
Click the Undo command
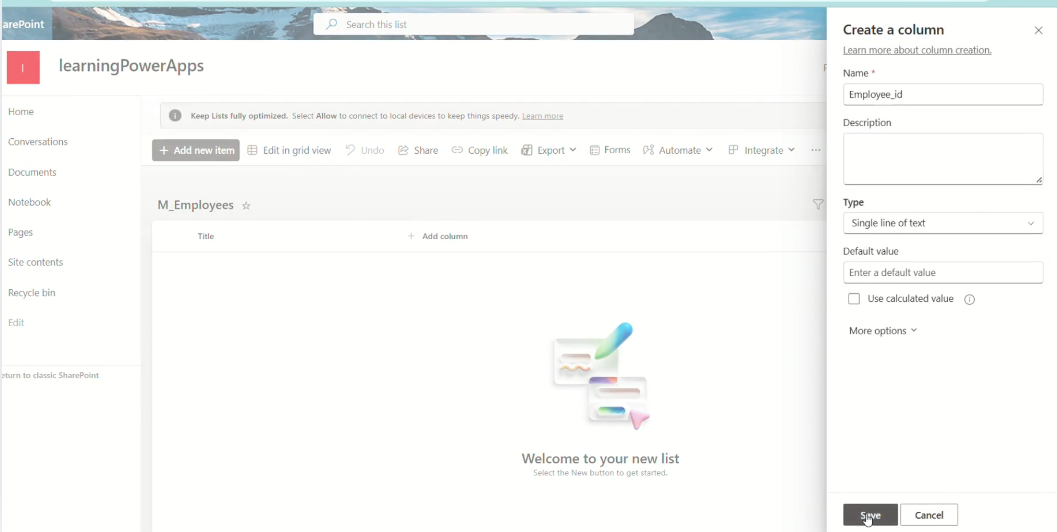(365, 150)
